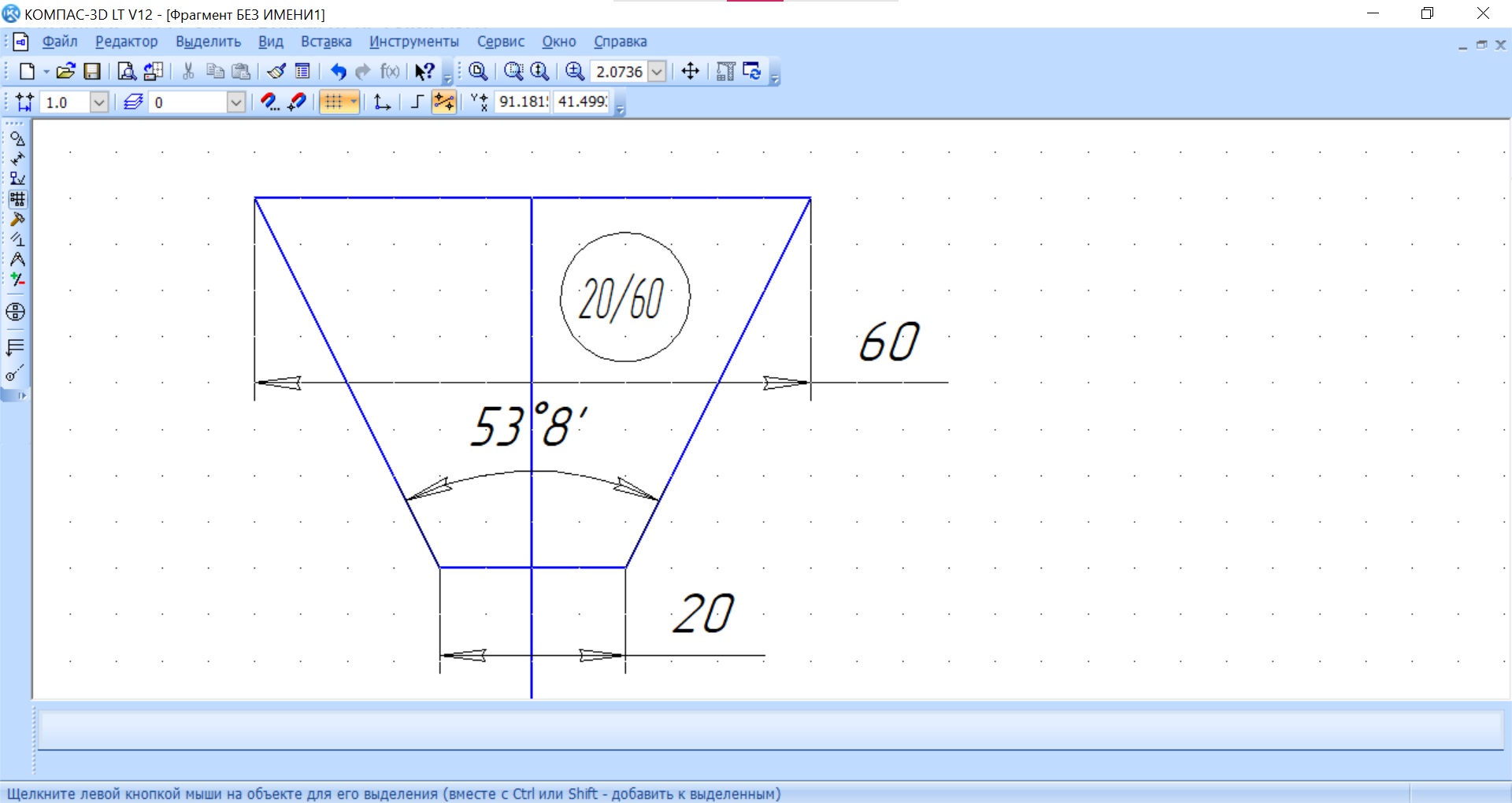Select the 20/60 text in the circle

[621, 299]
